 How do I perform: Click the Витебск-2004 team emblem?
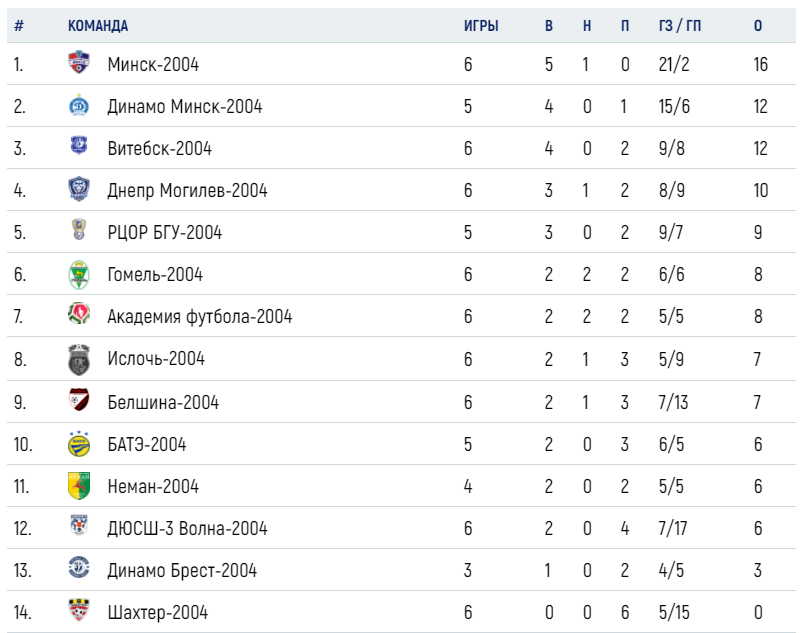(79, 146)
